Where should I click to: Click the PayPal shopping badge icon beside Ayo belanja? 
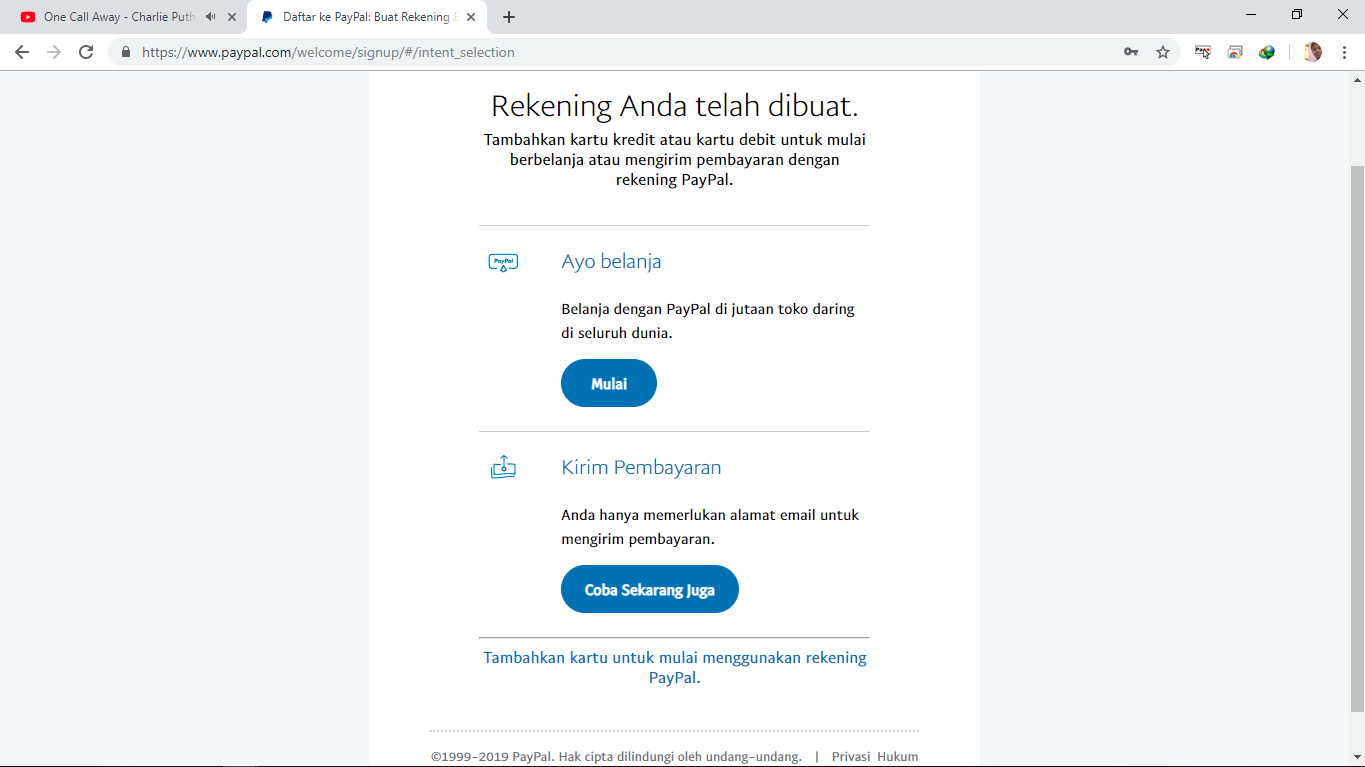tap(503, 263)
